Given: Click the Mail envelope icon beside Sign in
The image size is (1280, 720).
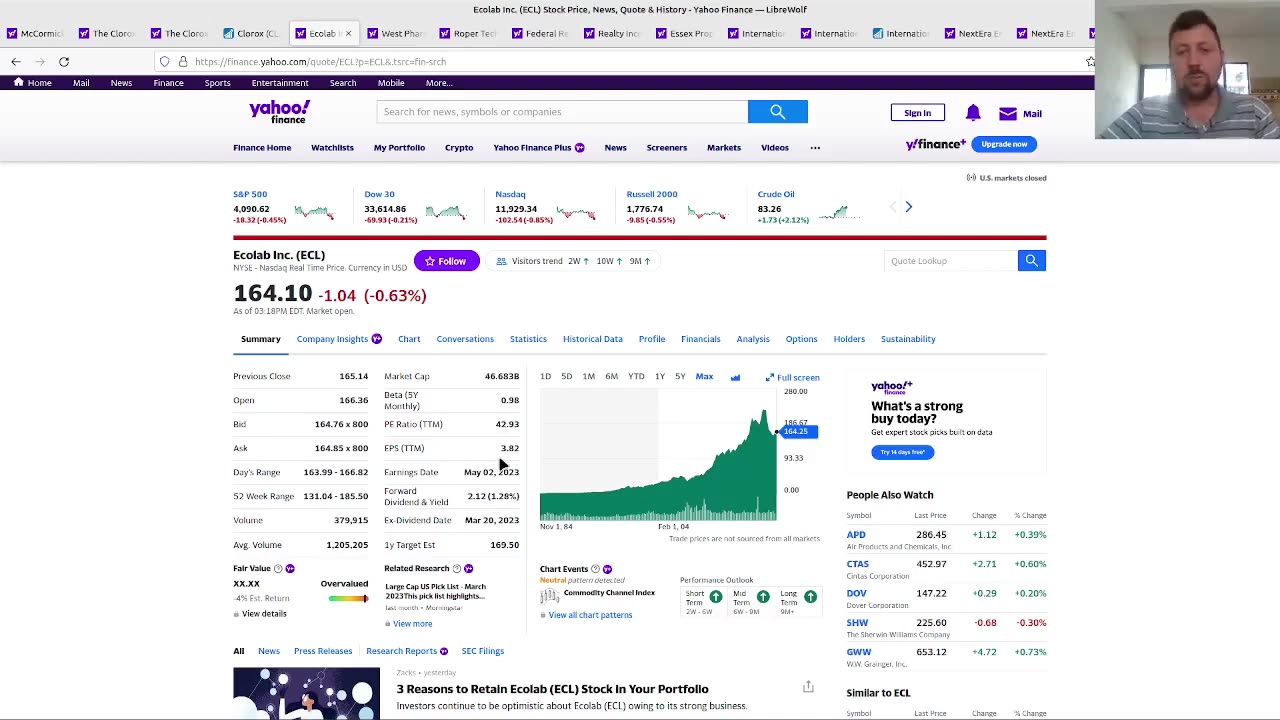Looking at the screenshot, I should tap(1007, 114).
